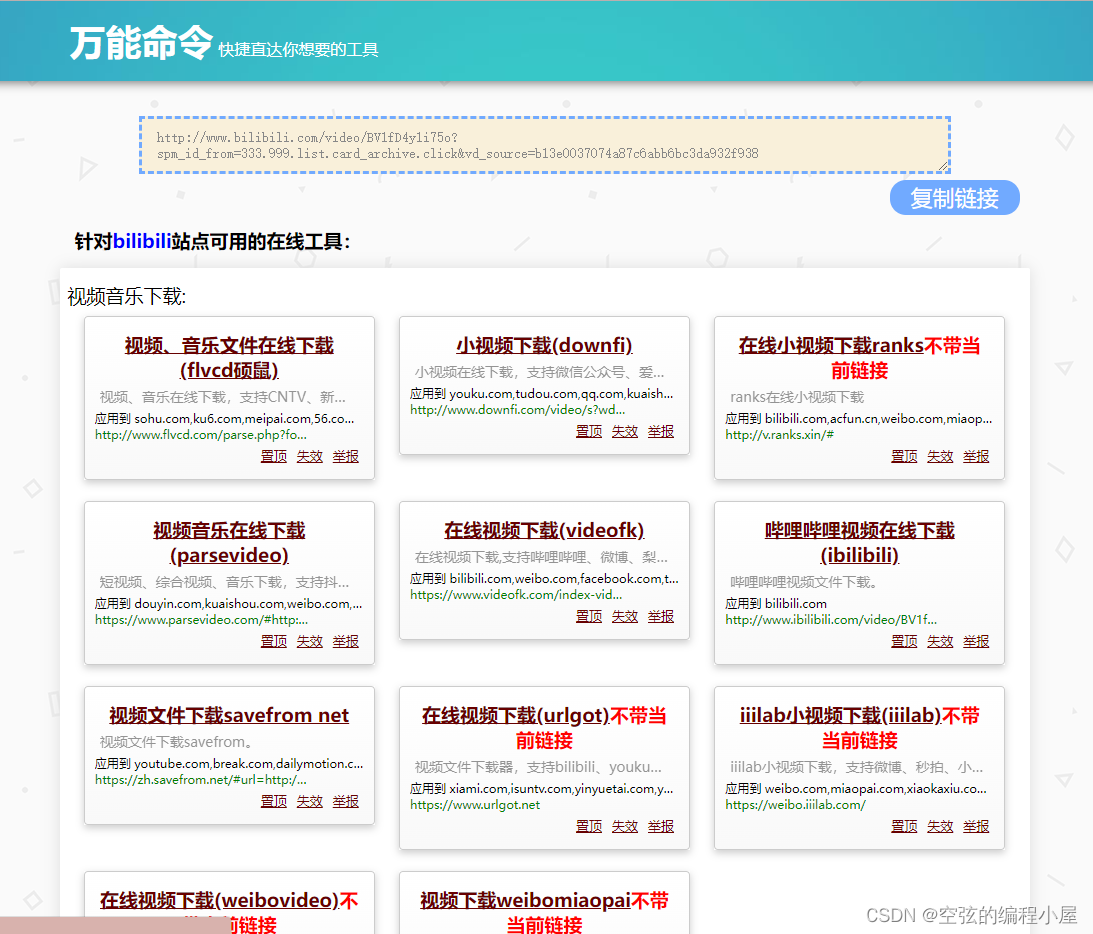Open the 万能命令 site title
1093x934 pixels.
click(x=141, y=43)
